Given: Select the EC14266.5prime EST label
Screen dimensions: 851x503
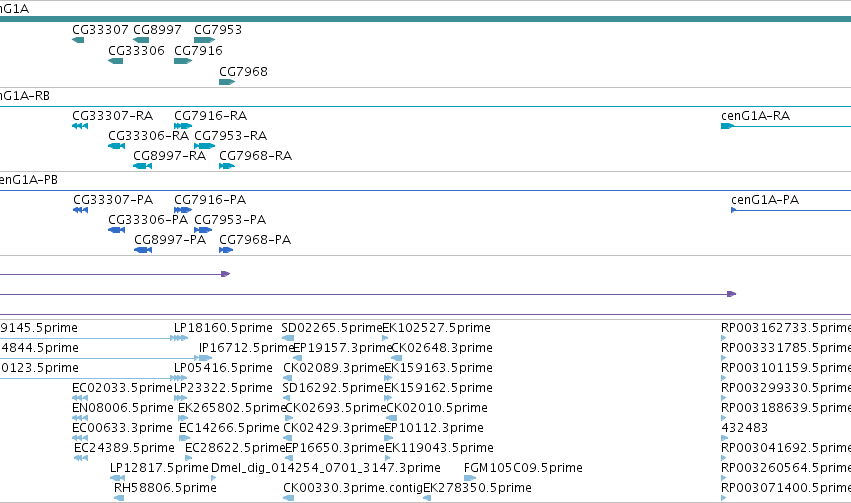Looking at the screenshot, I should tap(229, 428).
